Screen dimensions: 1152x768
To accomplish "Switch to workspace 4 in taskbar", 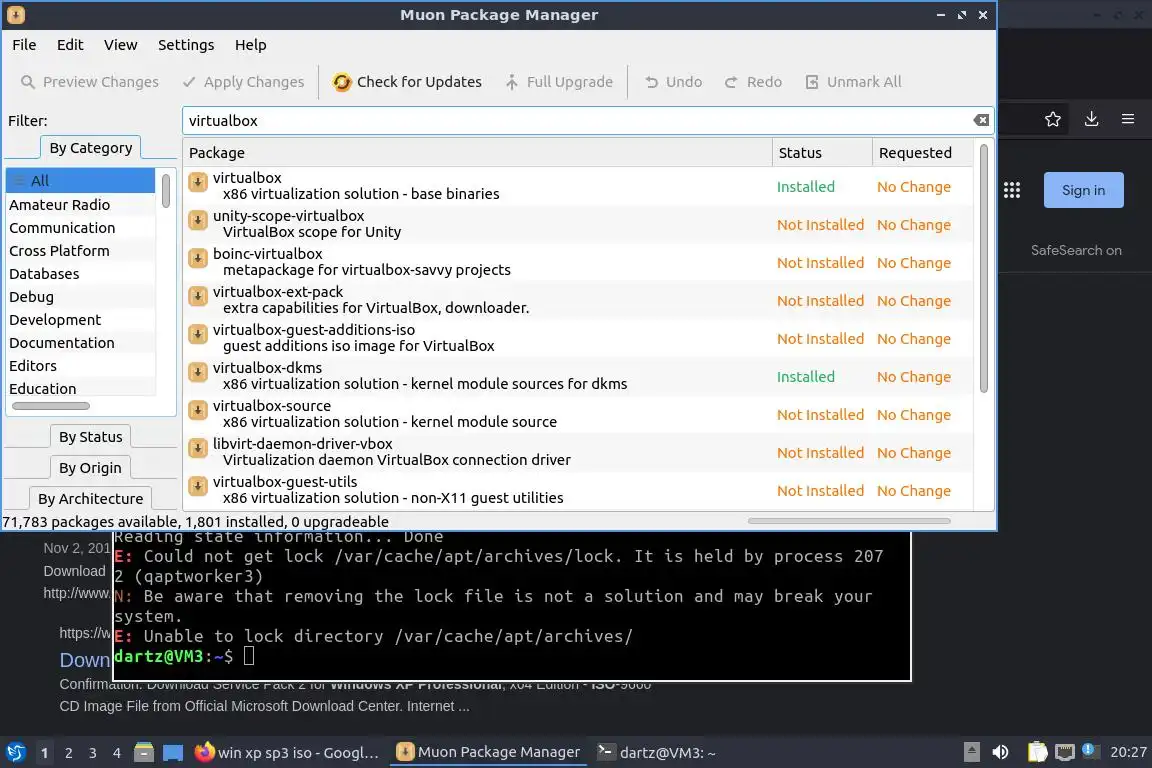I will 116,753.
